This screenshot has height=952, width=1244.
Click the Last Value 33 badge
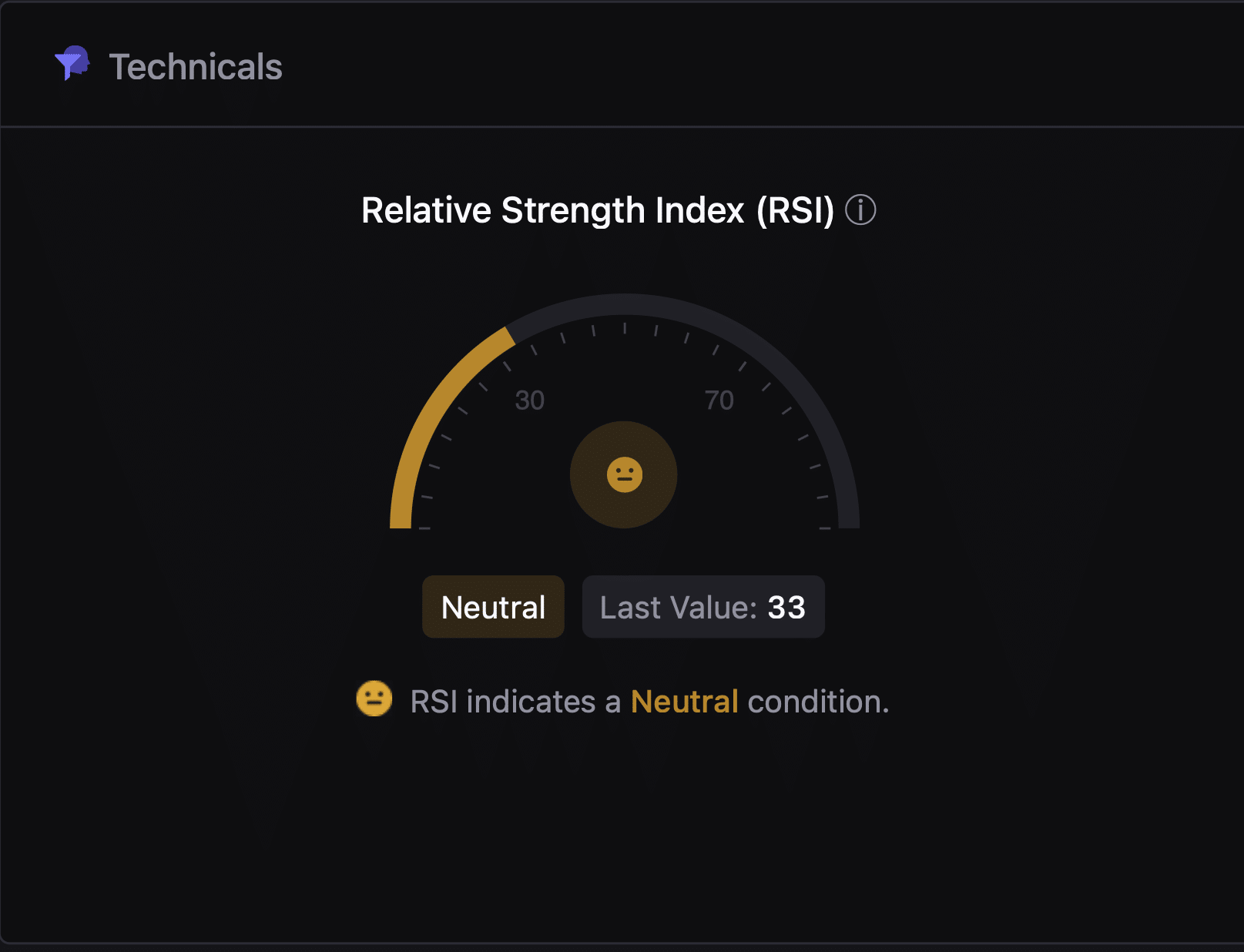702,607
